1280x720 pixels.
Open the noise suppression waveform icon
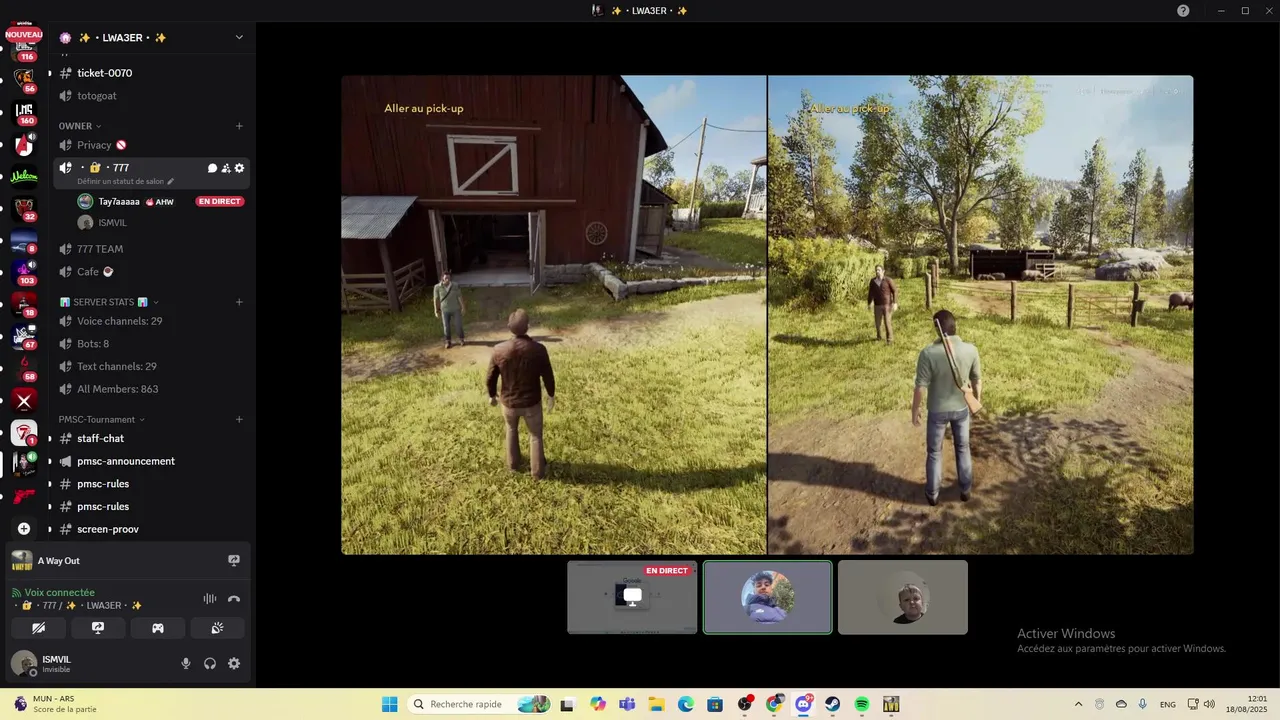(x=209, y=599)
